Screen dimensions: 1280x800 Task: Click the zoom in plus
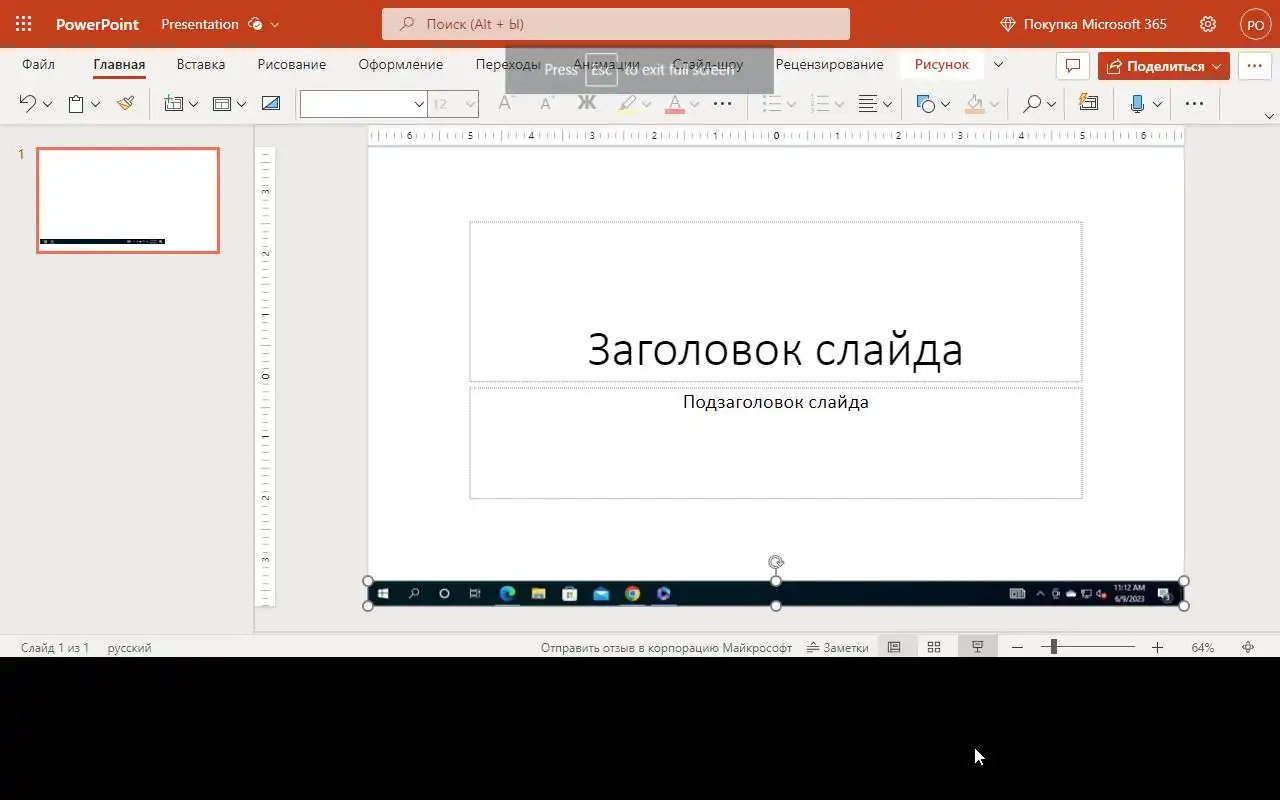tap(1157, 648)
